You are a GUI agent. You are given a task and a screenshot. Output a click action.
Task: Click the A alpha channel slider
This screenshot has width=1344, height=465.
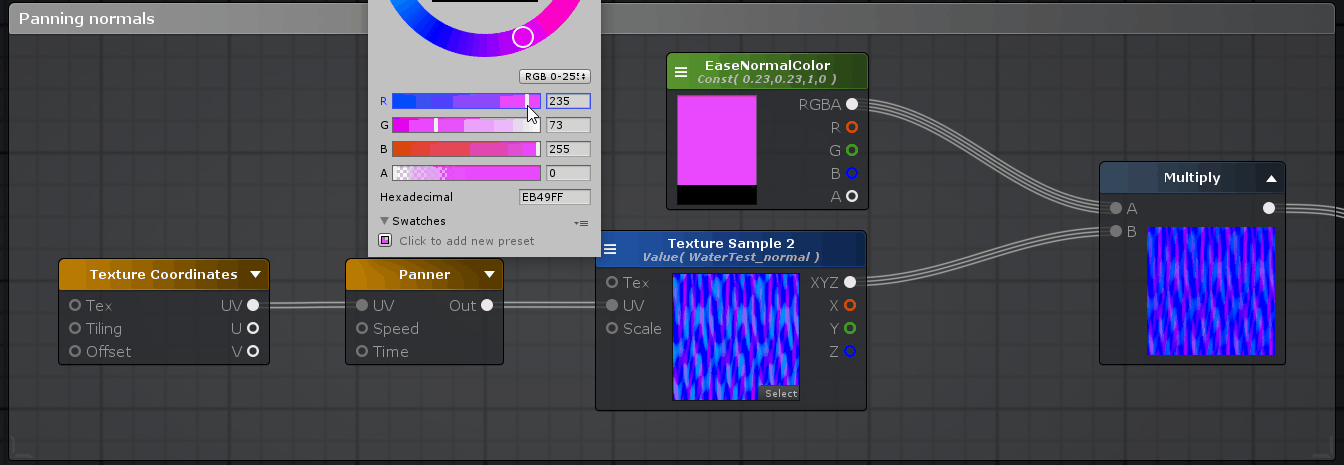coord(466,173)
